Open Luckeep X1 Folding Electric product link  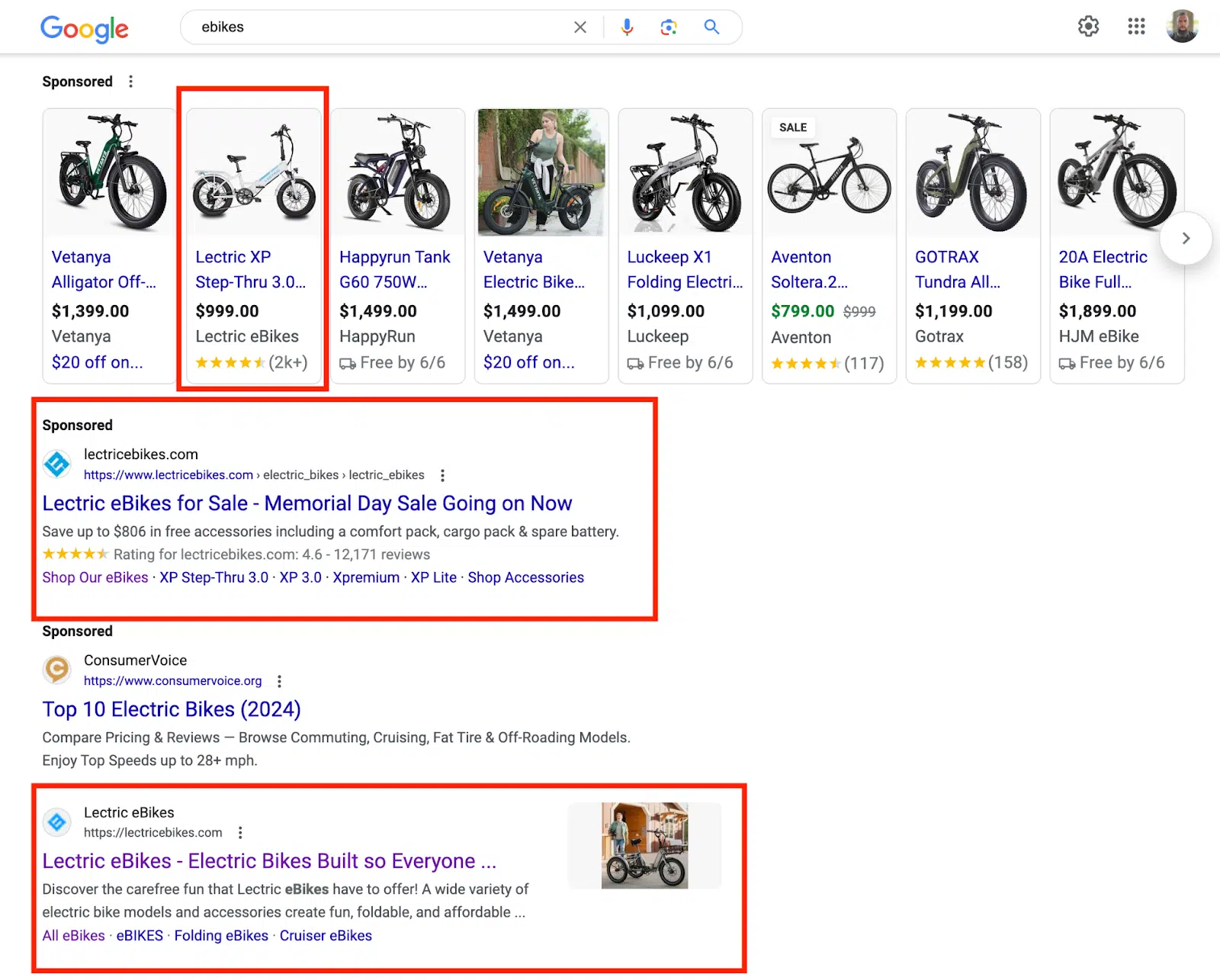(685, 270)
